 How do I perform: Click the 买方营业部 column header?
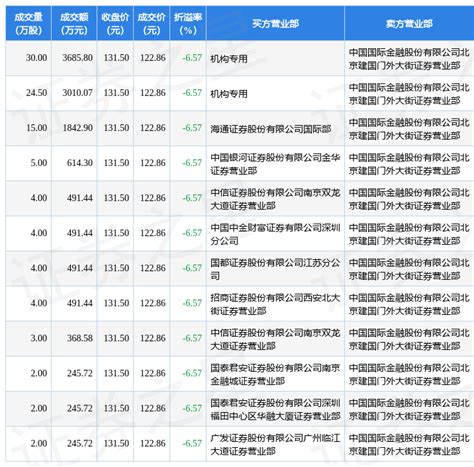coord(275,24)
